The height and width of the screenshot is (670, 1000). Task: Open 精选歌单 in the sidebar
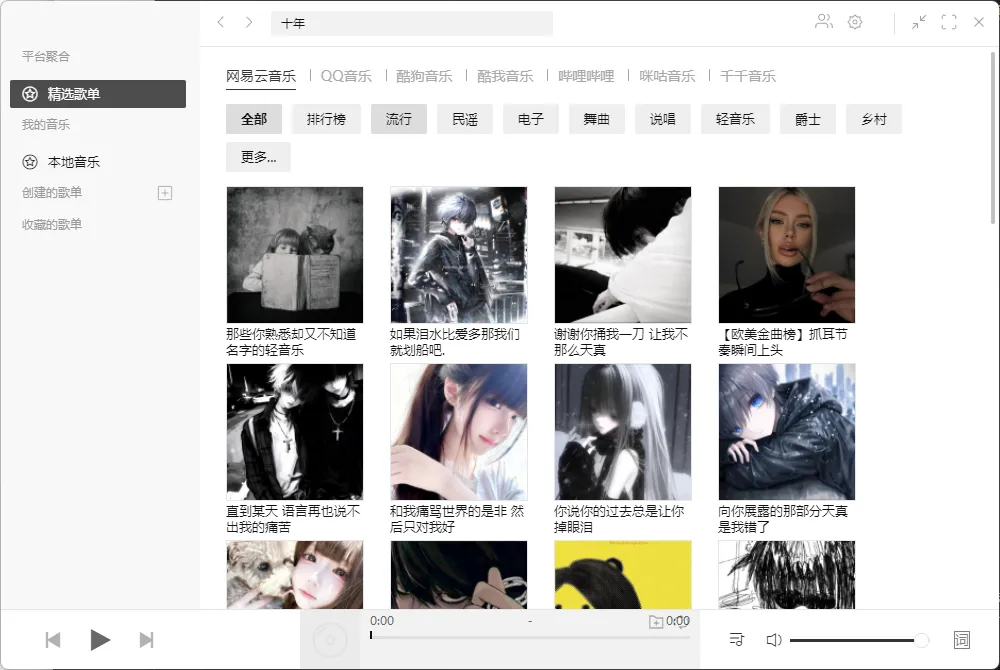tap(98, 94)
